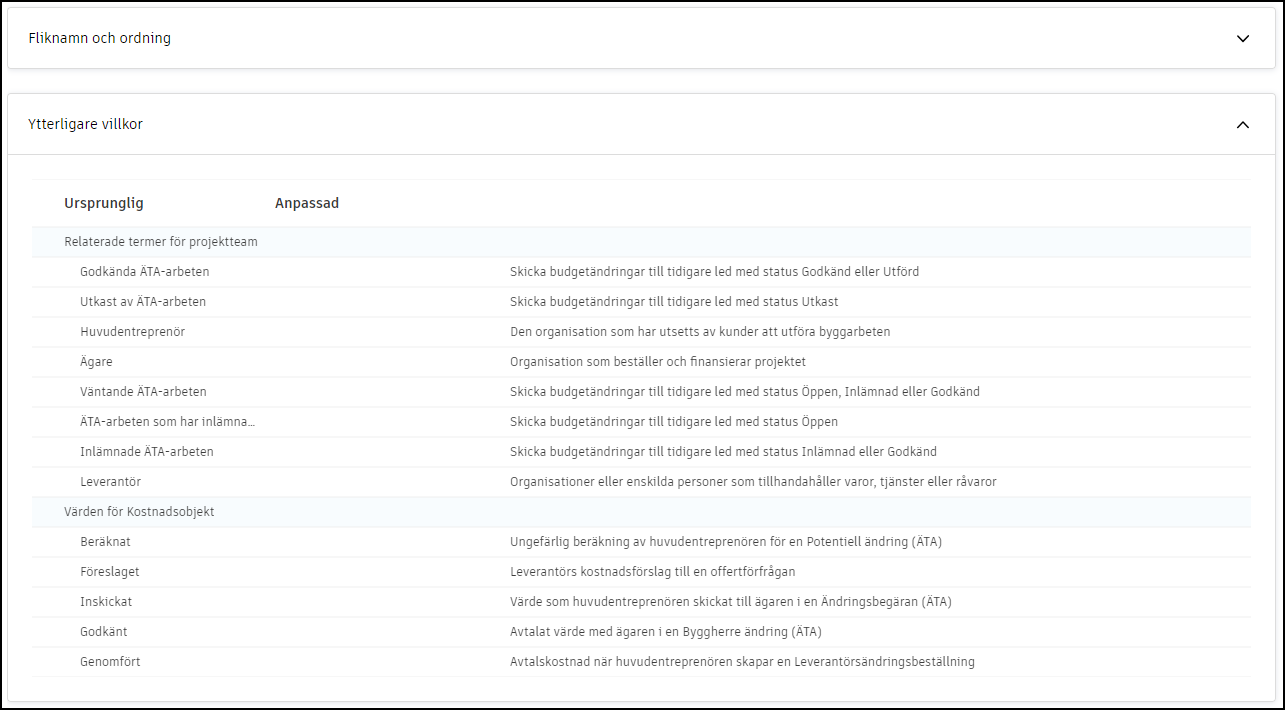
Task: Select the Utkast av ÄTA-arbeten row
Action: click(x=143, y=302)
